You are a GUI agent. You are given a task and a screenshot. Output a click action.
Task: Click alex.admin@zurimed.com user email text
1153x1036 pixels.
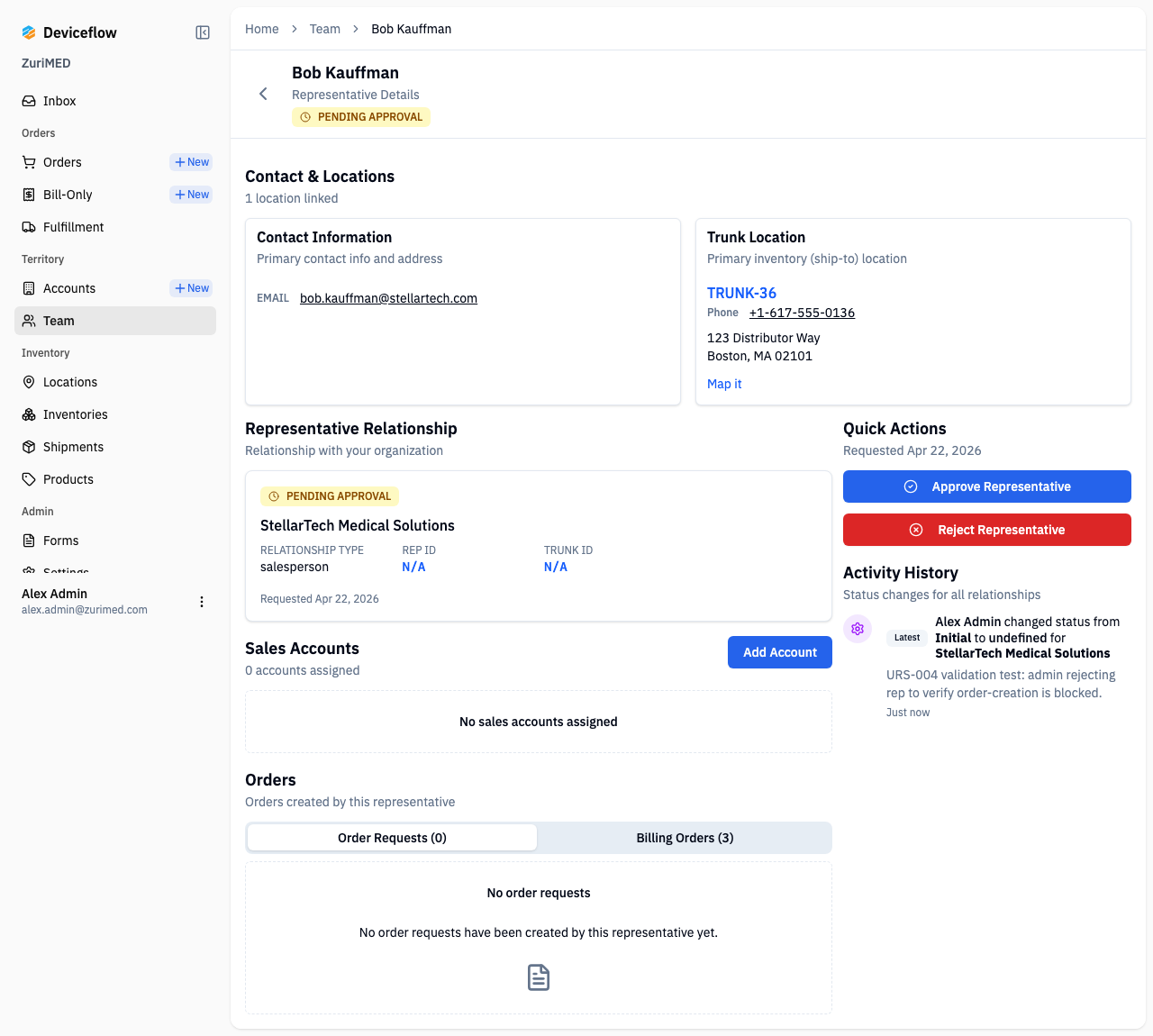pyautogui.click(x=85, y=610)
